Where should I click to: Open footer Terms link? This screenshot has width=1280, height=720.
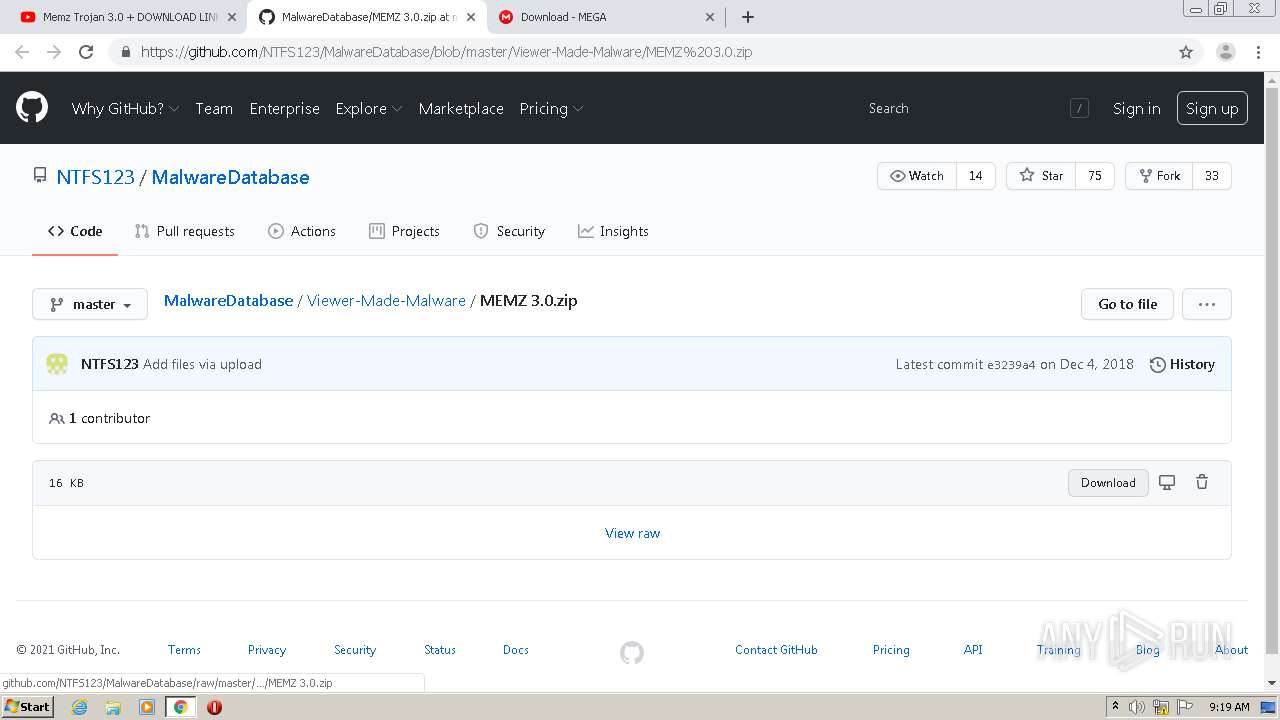click(x=184, y=650)
